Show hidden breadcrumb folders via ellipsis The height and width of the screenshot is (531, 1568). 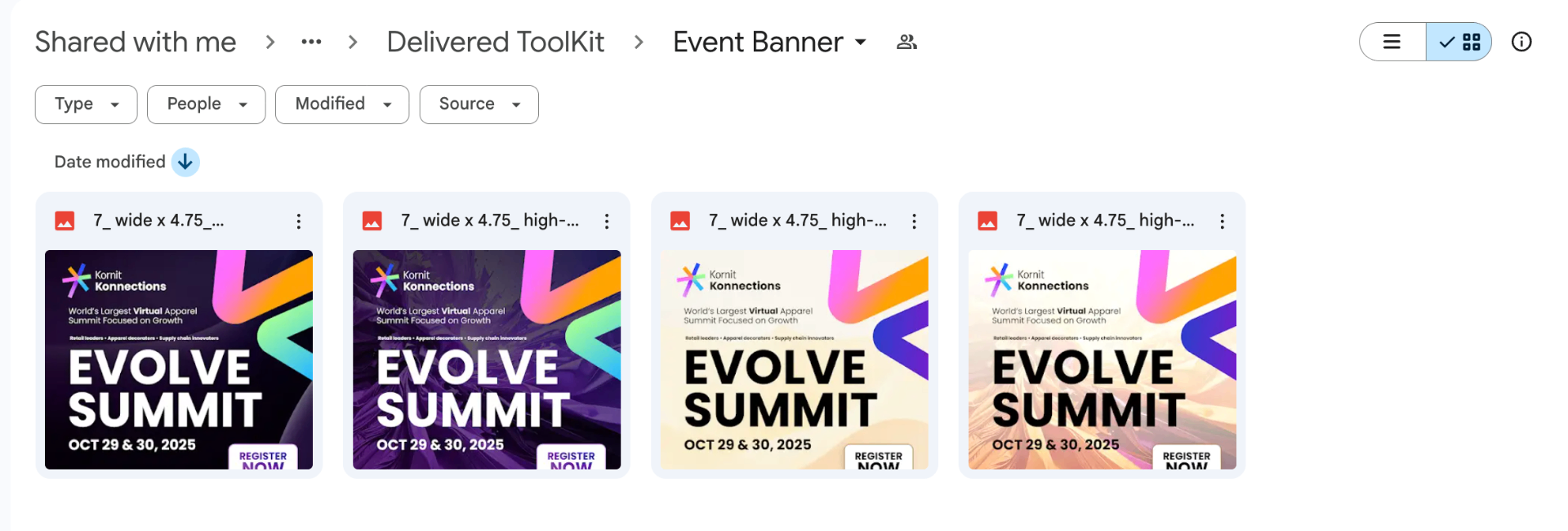311,42
